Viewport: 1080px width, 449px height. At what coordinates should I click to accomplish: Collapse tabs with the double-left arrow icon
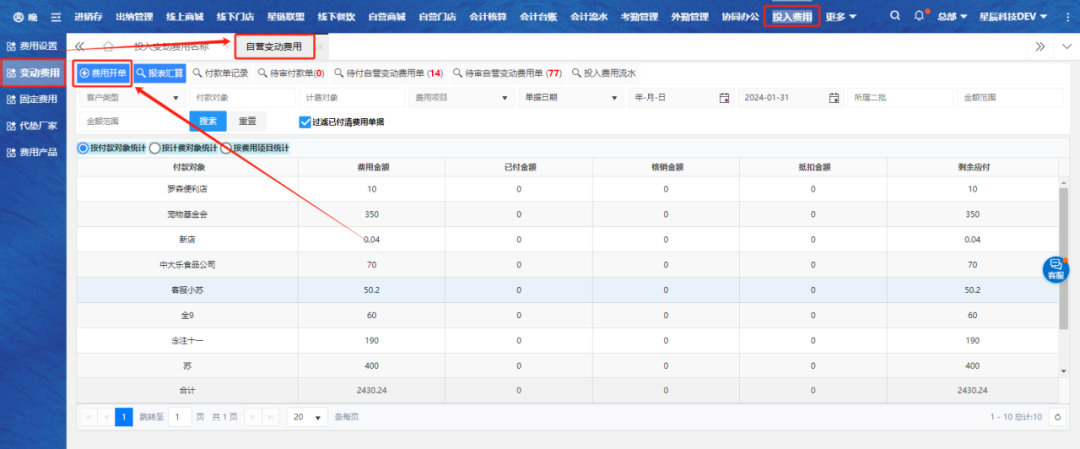[x=79, y=46]
